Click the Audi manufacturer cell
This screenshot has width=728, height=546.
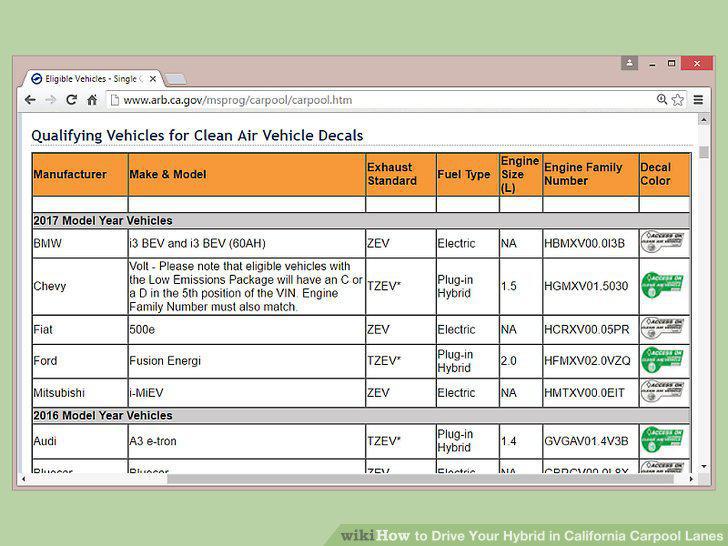[80, 441]
